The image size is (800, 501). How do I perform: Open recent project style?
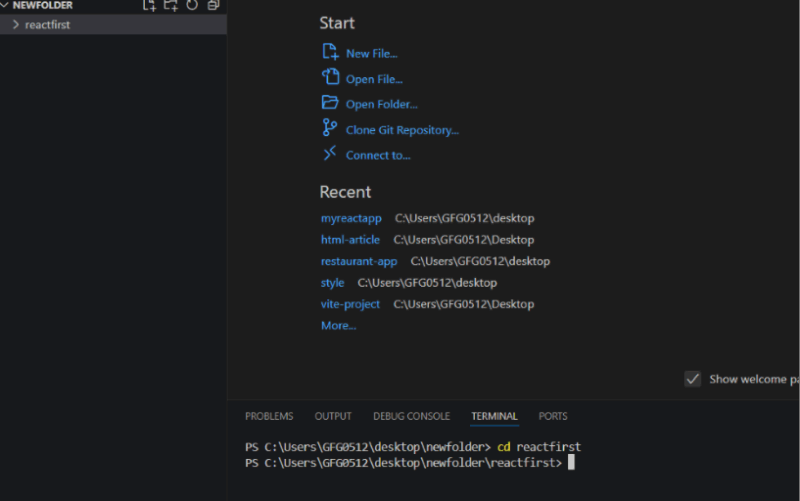[332, 283]
